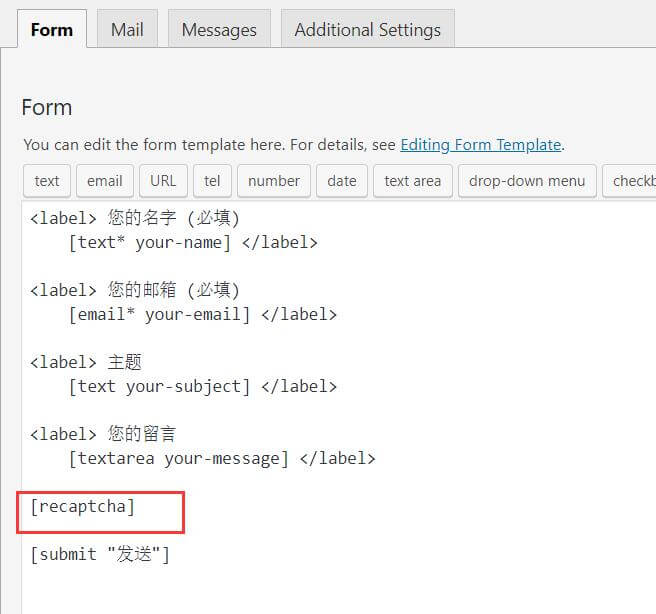Screen dimensions: 656x614
Task: Place cursor on [email* your-email] line
Action: (x=160, y=314)
